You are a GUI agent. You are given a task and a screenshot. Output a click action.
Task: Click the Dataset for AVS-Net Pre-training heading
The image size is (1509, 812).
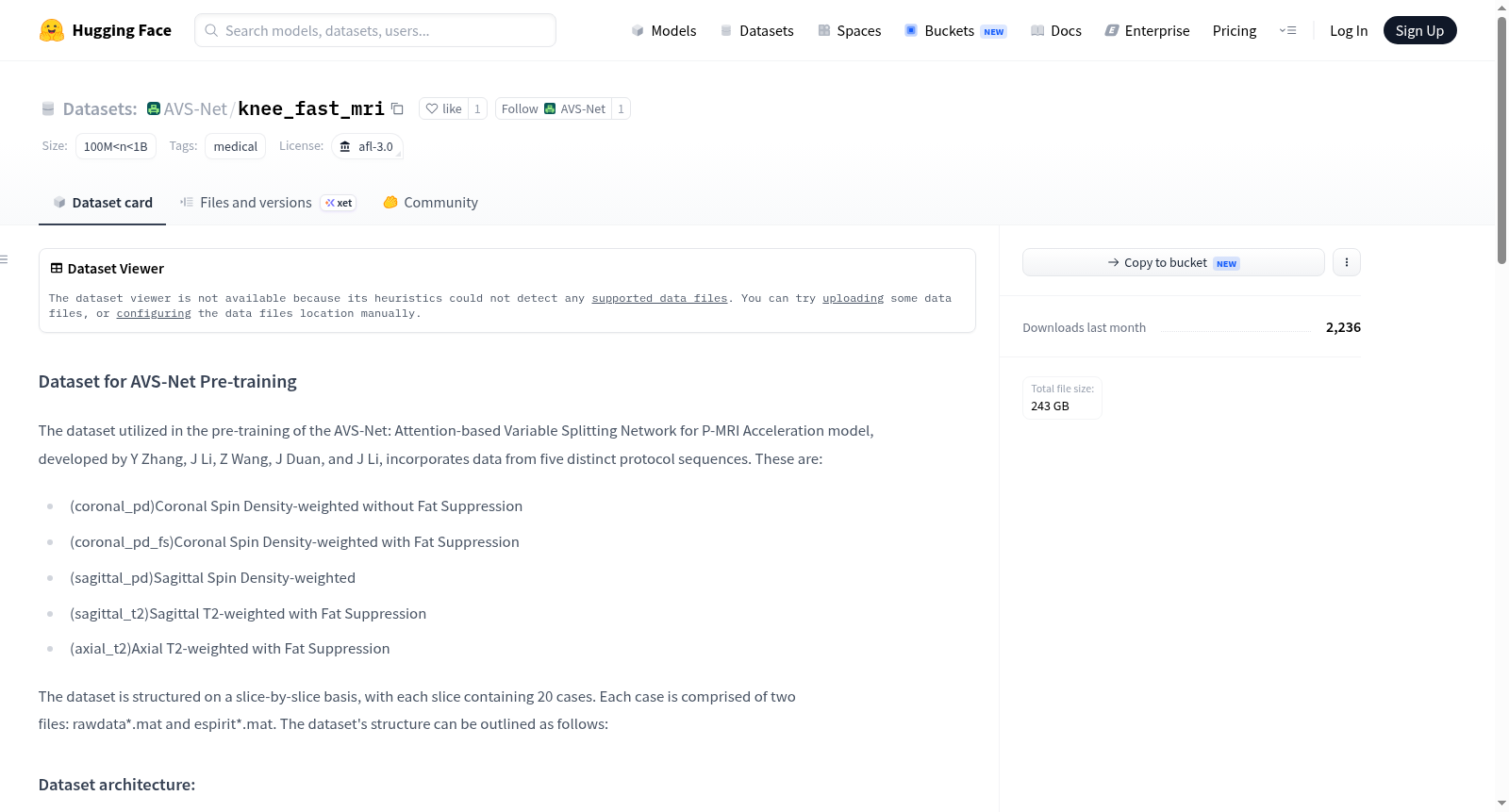[168, 381]
